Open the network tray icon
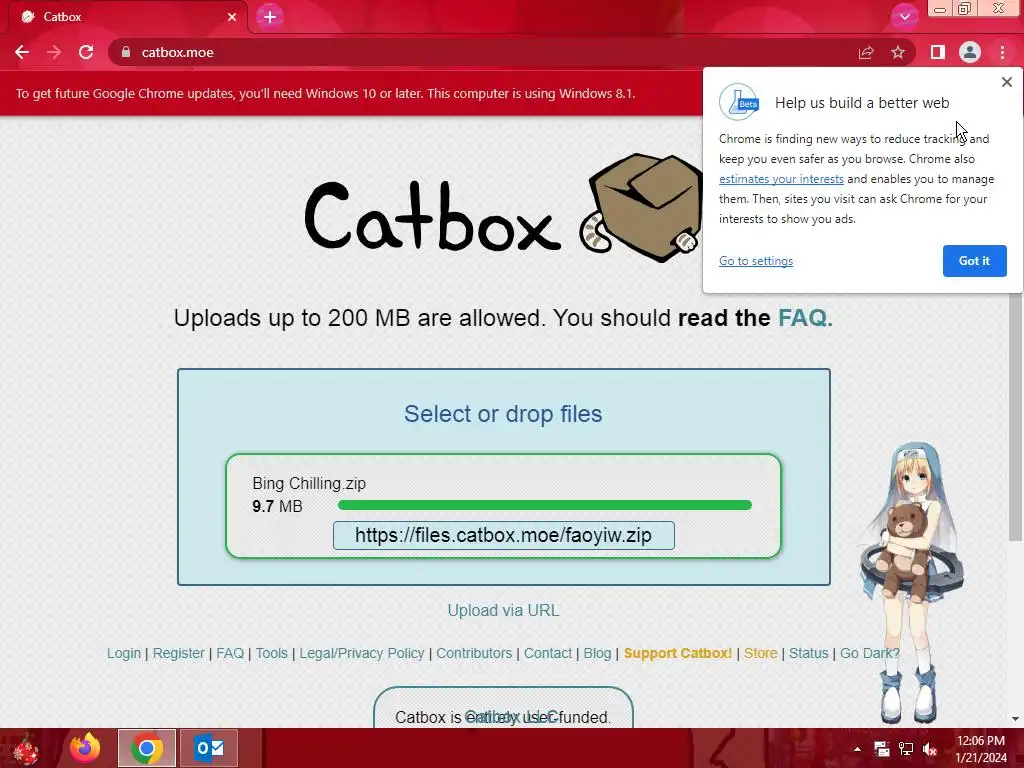 tap(906, 749)
